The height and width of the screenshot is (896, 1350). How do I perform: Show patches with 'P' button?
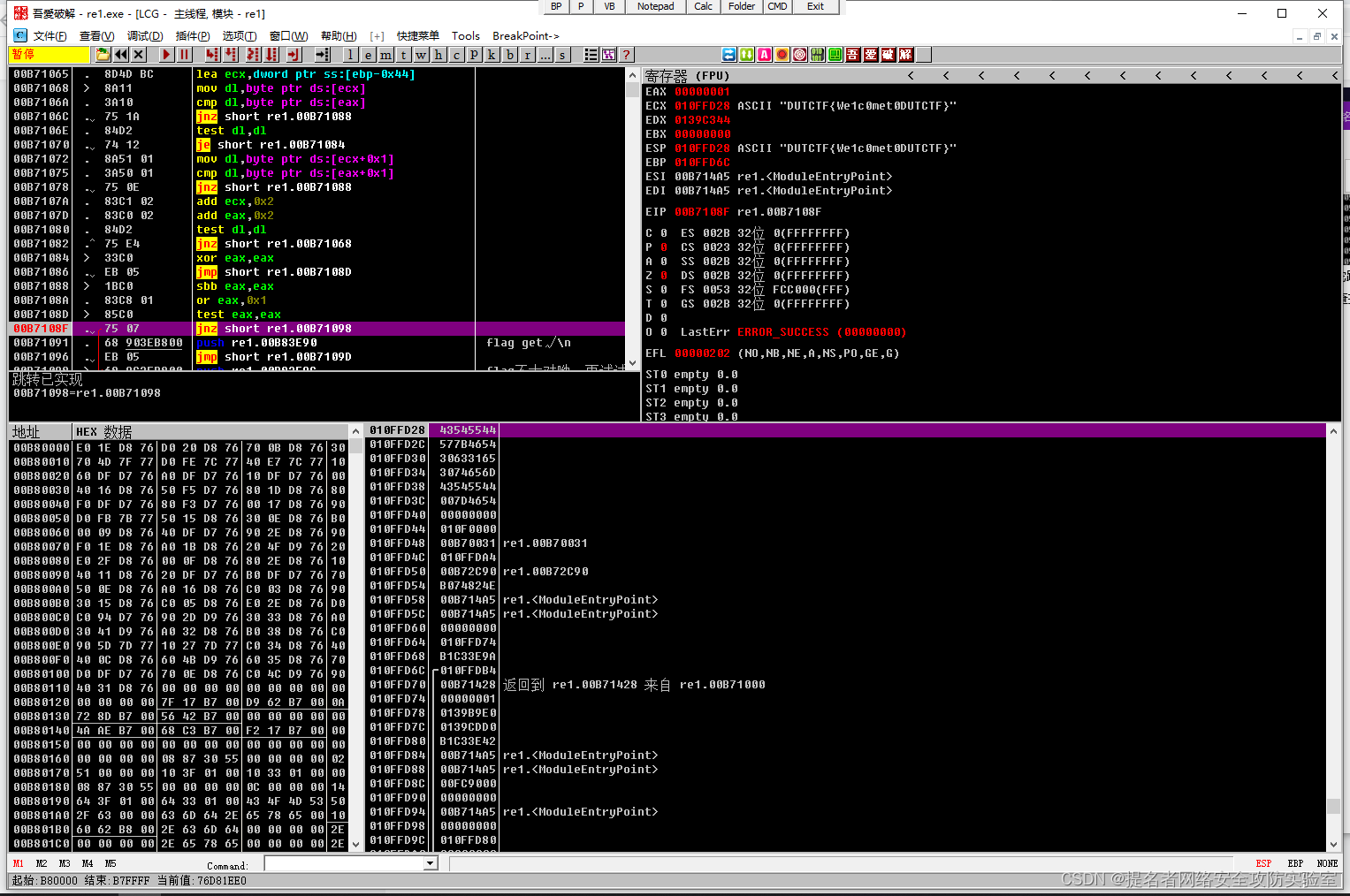click(475, 55)
